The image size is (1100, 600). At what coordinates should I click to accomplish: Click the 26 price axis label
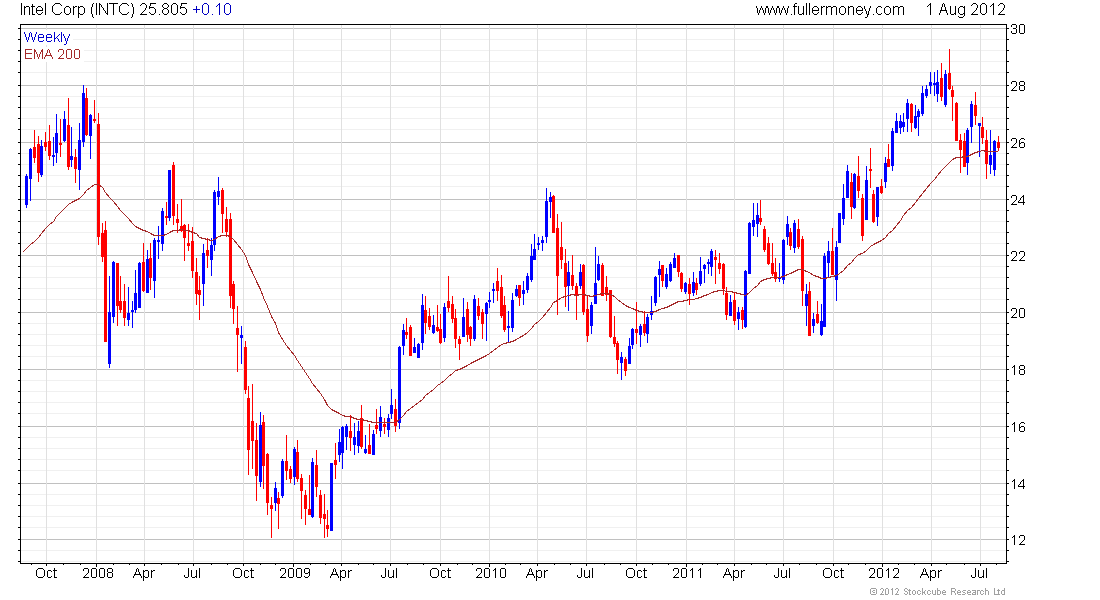click(1017, 143)
